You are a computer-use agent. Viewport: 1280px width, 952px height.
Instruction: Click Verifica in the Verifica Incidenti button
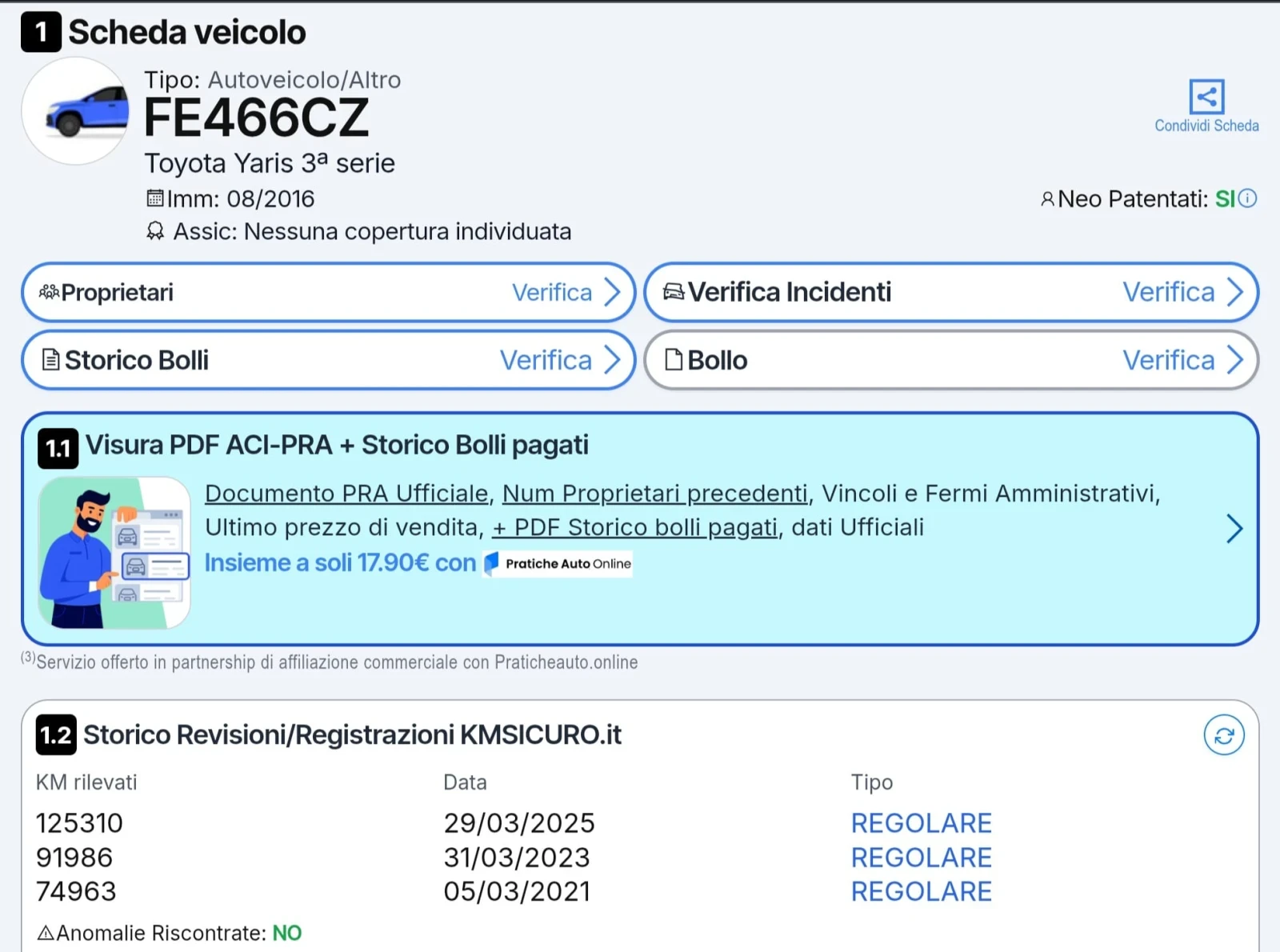(x=1169, y=292)
